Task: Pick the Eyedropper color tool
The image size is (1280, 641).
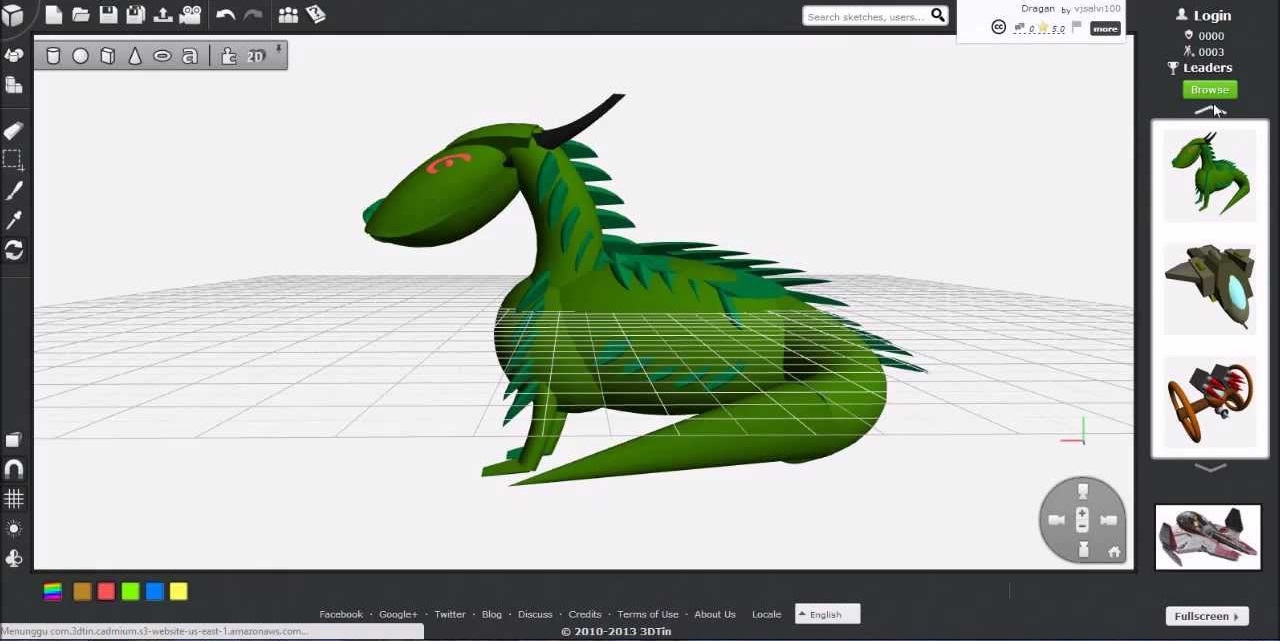Action: [x=14, y=220]
